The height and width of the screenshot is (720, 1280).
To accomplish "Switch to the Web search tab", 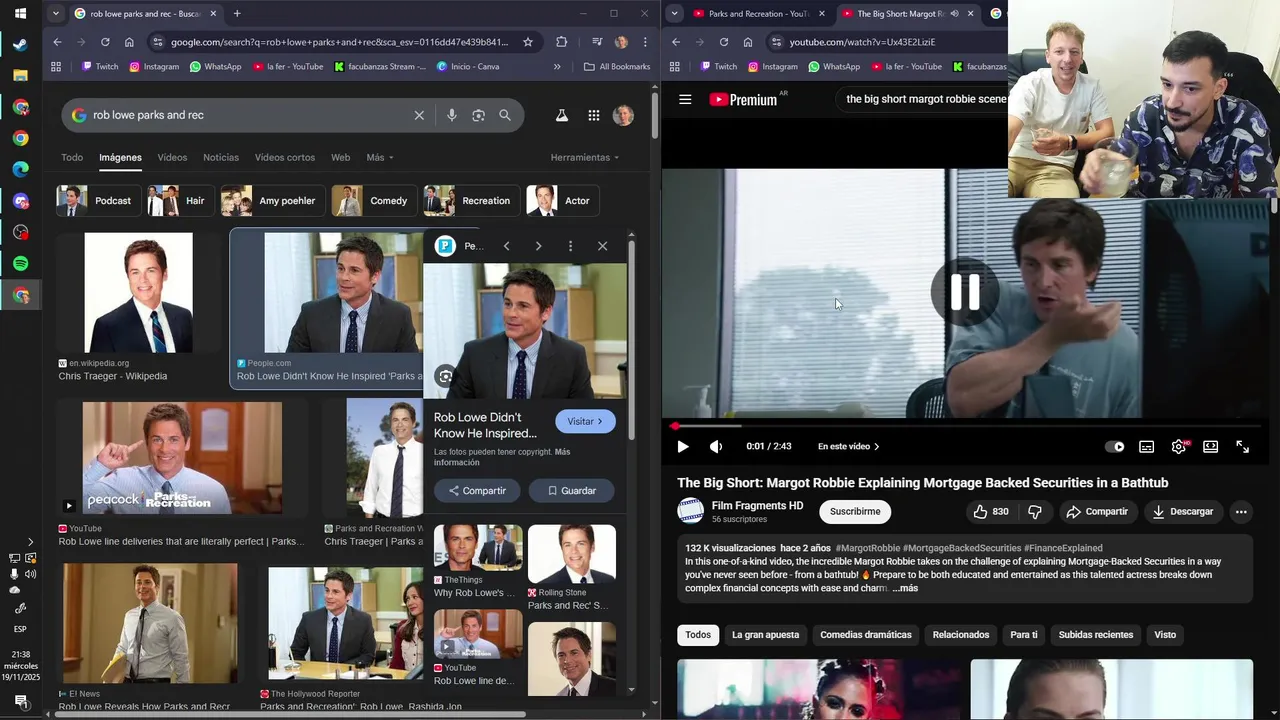I will 341,157.
